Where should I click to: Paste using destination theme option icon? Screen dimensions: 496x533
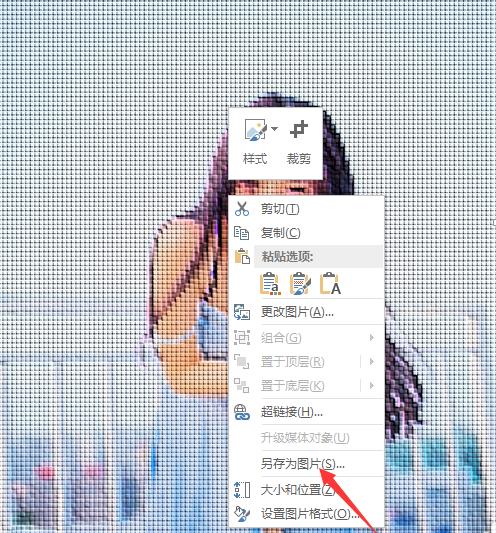pyautogui.click(x=270, y=283)
